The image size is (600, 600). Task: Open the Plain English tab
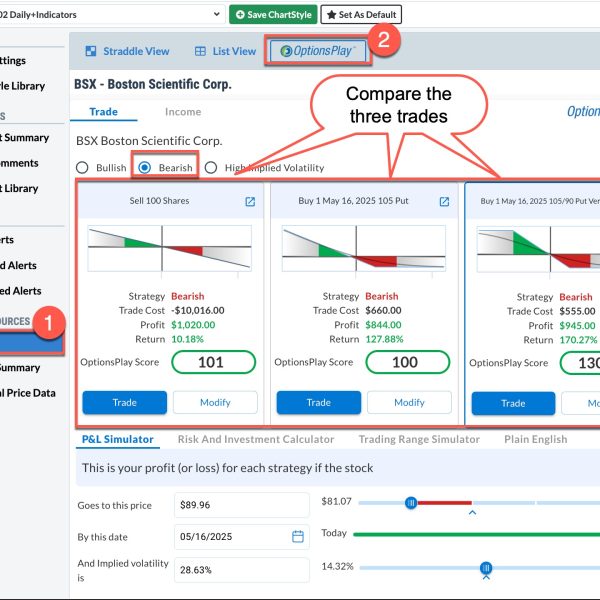536,439
